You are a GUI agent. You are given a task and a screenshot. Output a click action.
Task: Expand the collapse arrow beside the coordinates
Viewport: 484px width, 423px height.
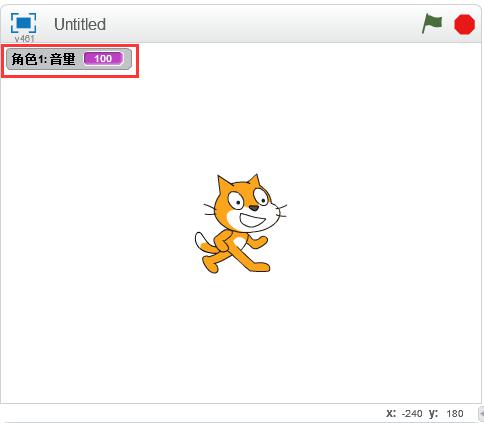coord(481,413)
